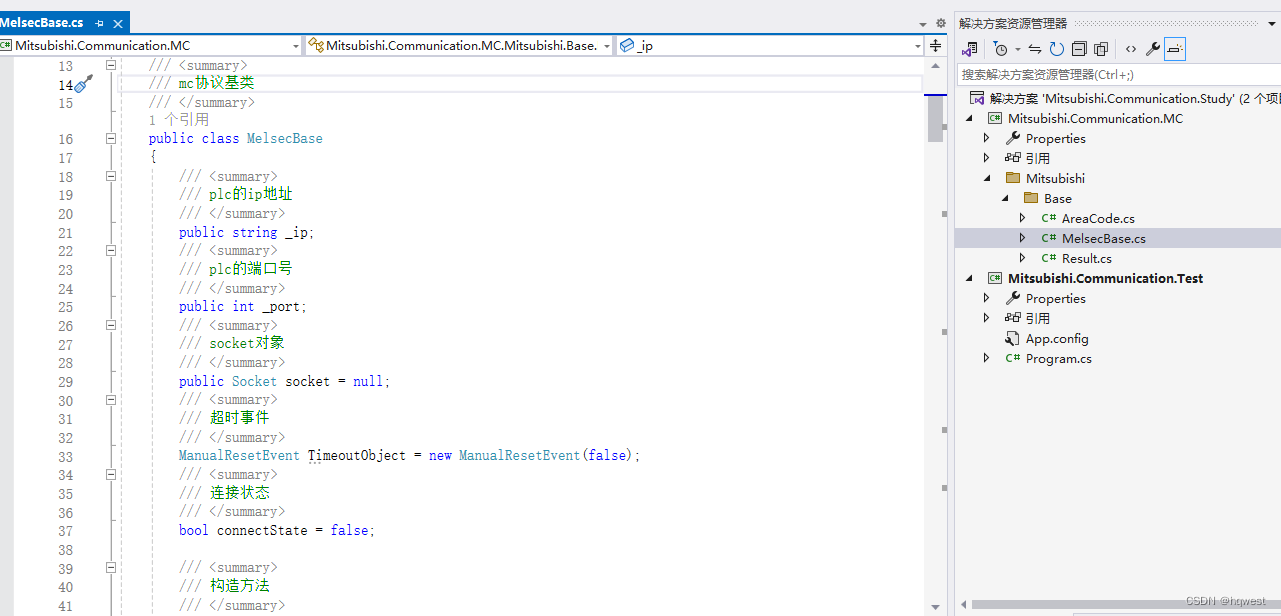
Task: Expand AreaCode.cs file node
Action: tap(1023, 218)
